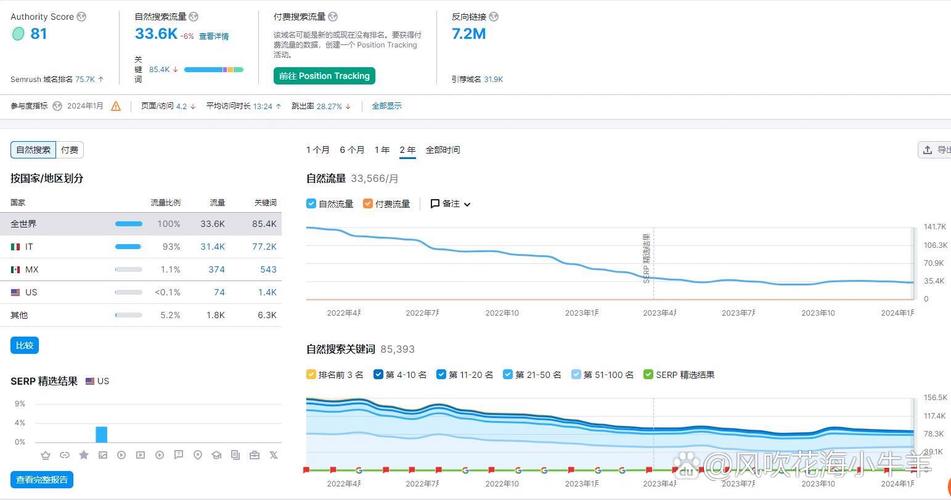Toggle the 自然流量 checkbox

click(311, 203)
